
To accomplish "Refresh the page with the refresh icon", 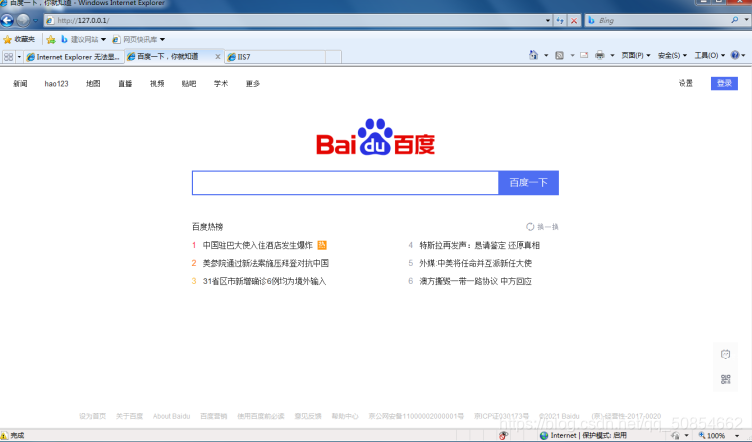I will click(560, 21).
